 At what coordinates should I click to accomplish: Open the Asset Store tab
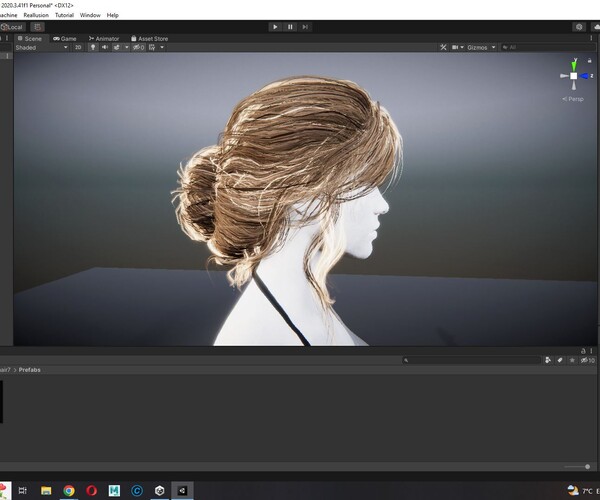coord(150,39)
